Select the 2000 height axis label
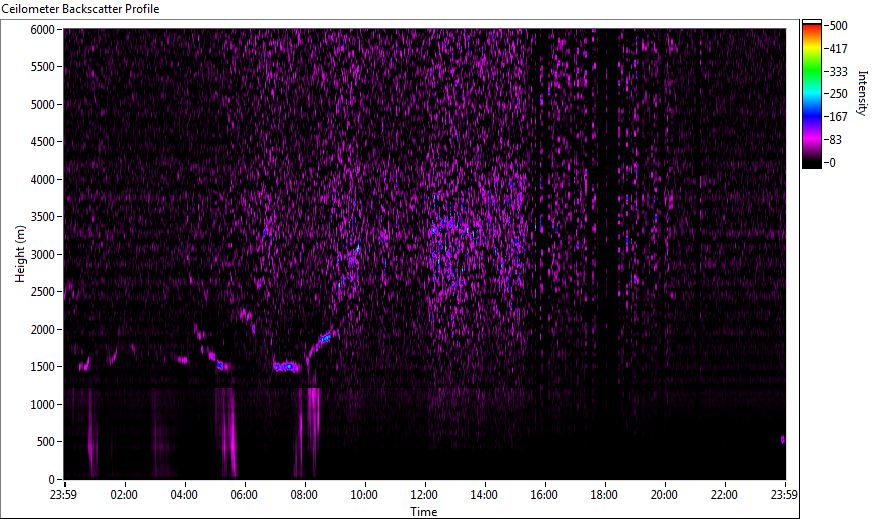 pyautogui.click(x=42, y=330)
